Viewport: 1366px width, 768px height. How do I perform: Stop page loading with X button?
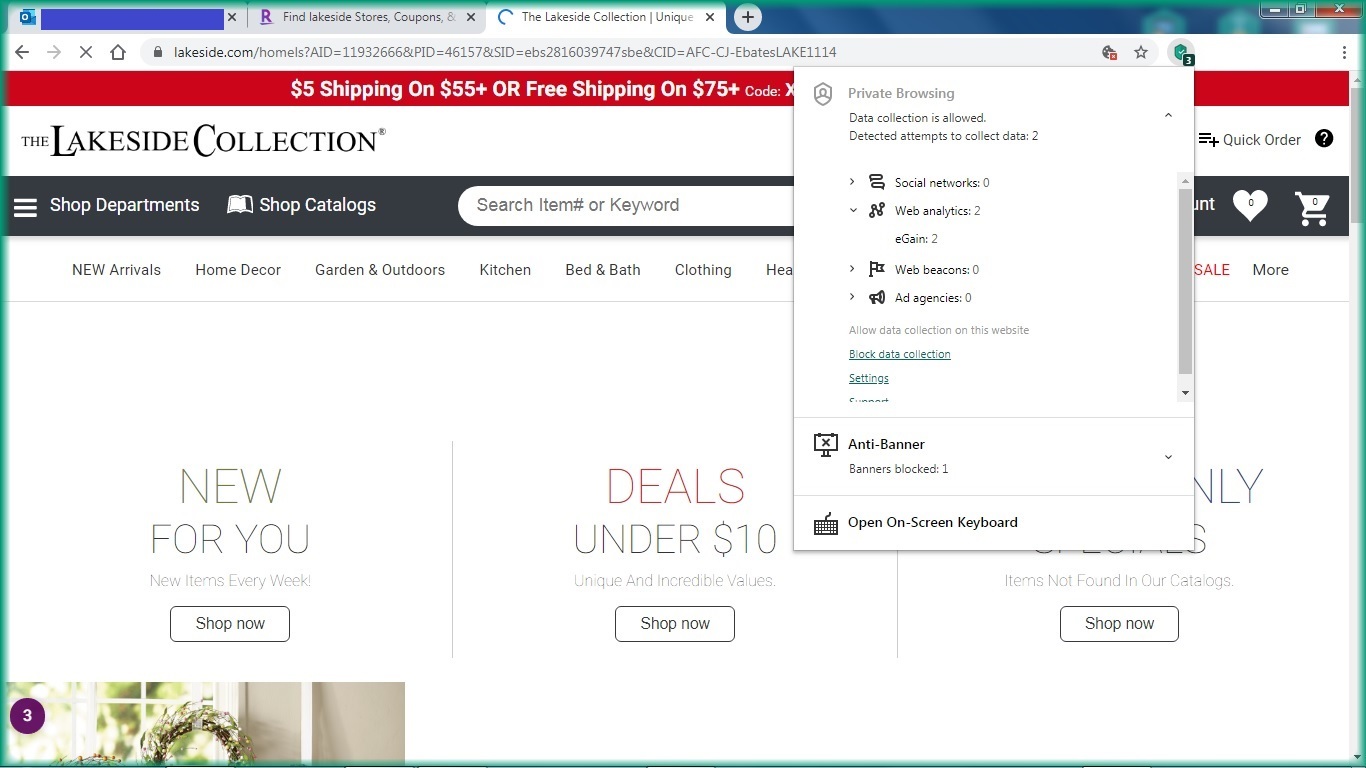pos(86,52)
